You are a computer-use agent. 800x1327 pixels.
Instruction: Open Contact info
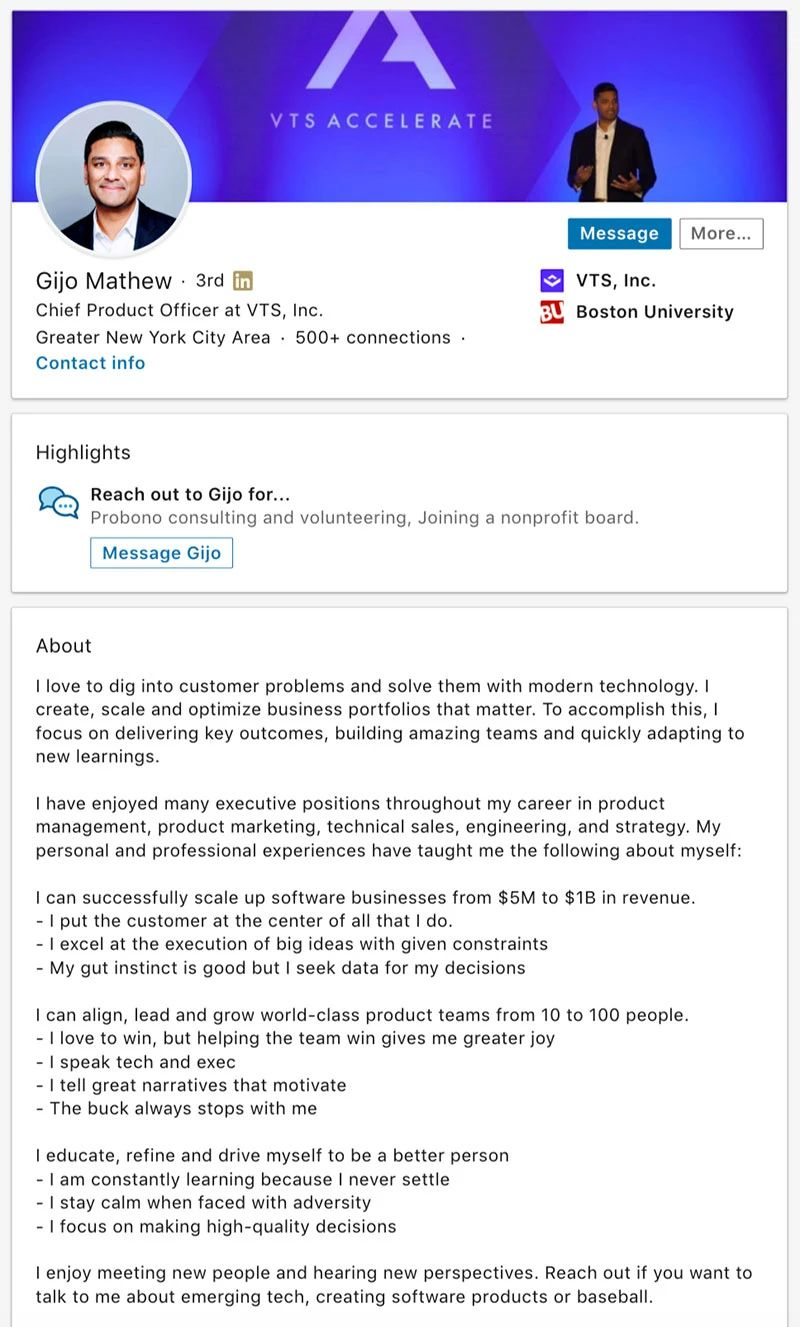pyautogui.click(x=90, y=363)
